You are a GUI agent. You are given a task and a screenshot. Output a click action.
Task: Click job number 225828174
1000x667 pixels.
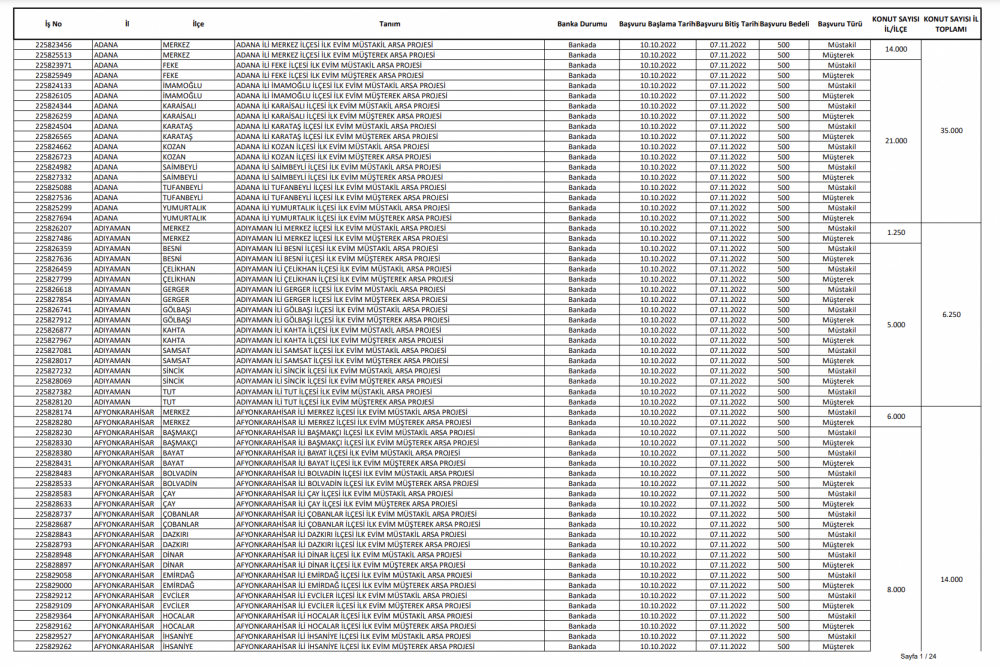coord(54,413)
